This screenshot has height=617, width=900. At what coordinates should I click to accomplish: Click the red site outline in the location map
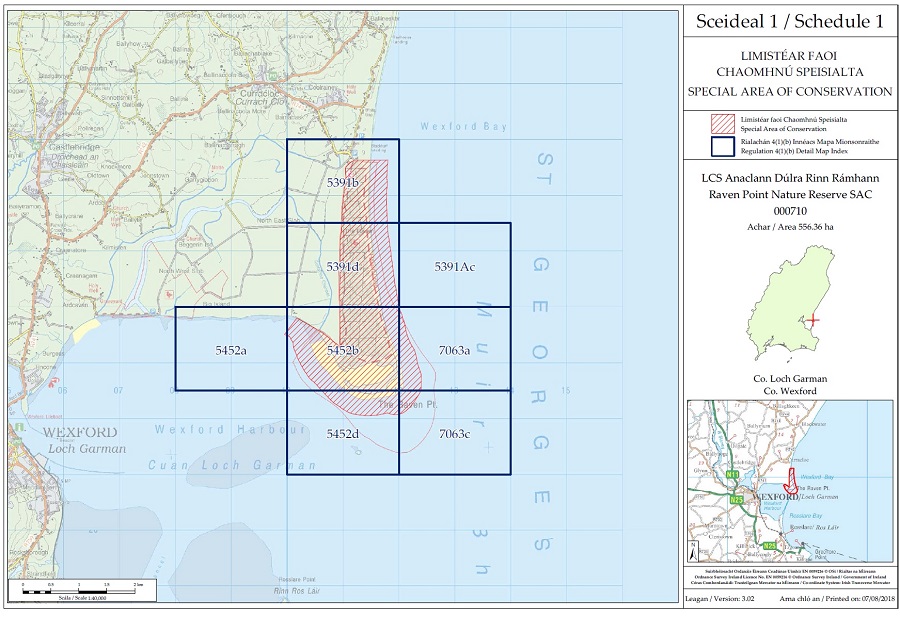click(x=791, y=482)
